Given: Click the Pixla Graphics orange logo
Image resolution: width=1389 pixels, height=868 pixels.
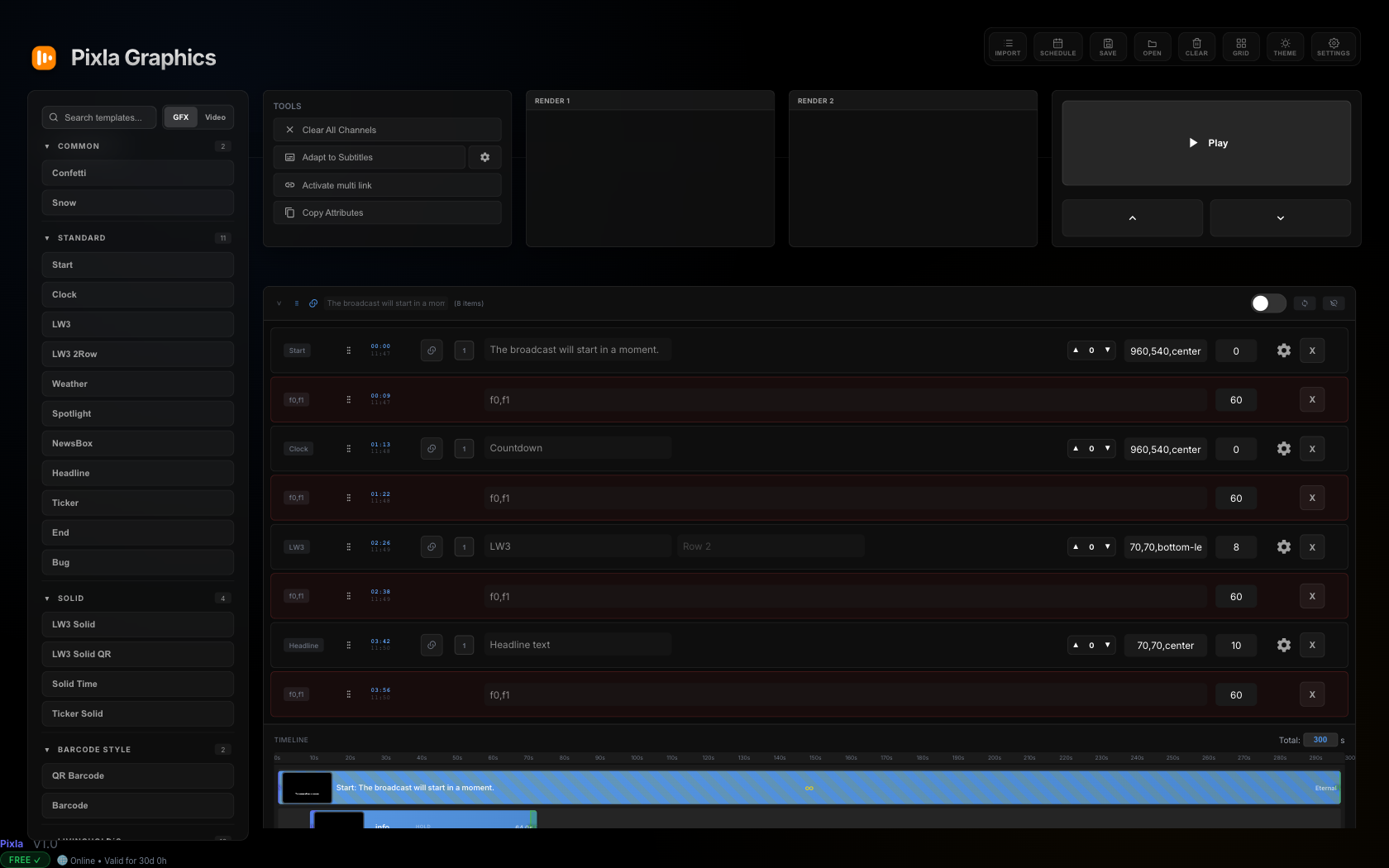Looking at the screenshot, I should tap(44, 58).
